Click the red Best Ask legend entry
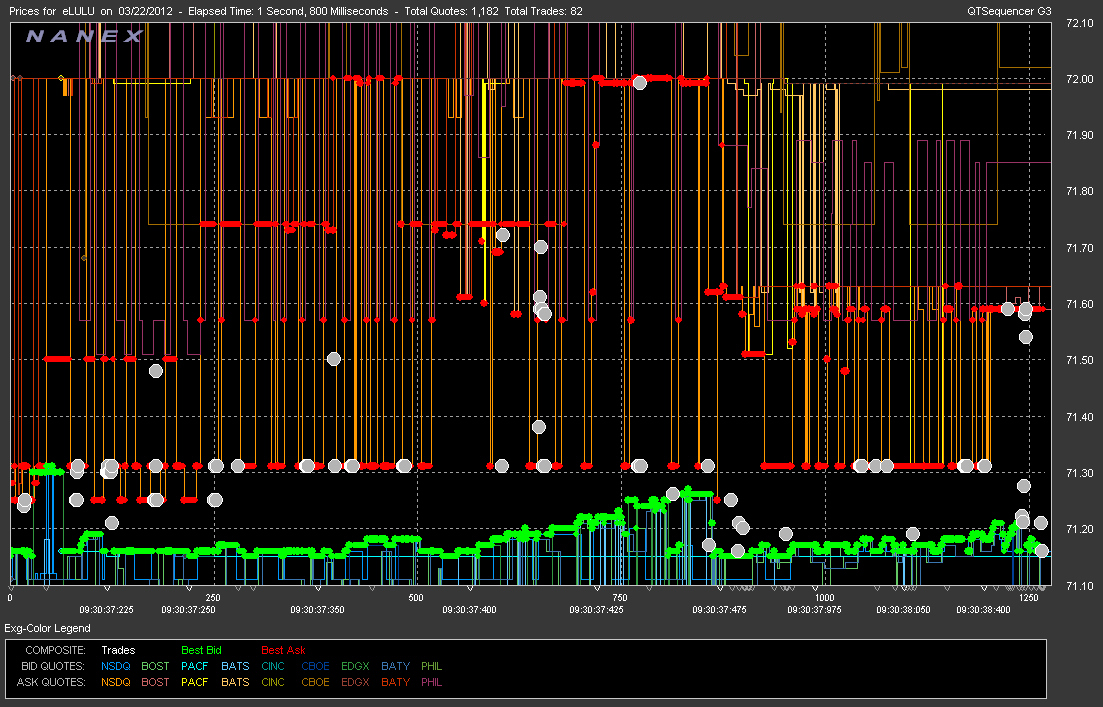Viewport: 1103px width, 707px height. 283,650
